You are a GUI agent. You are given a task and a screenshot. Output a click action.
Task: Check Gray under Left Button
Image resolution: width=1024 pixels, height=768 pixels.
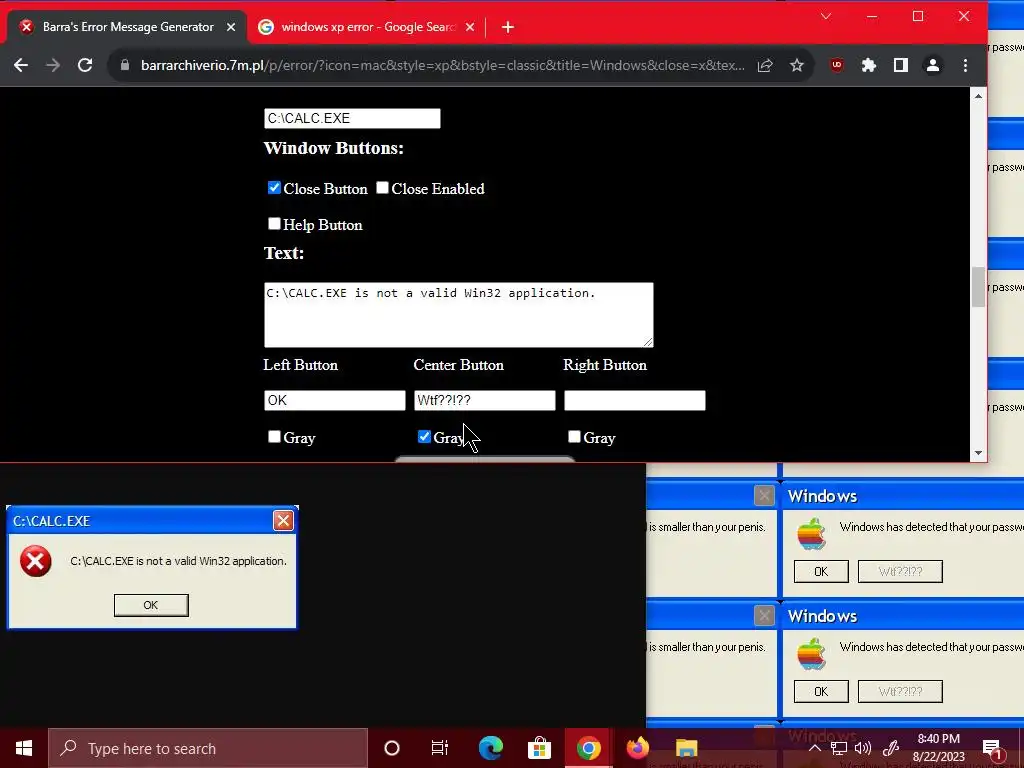pos(274,437)
